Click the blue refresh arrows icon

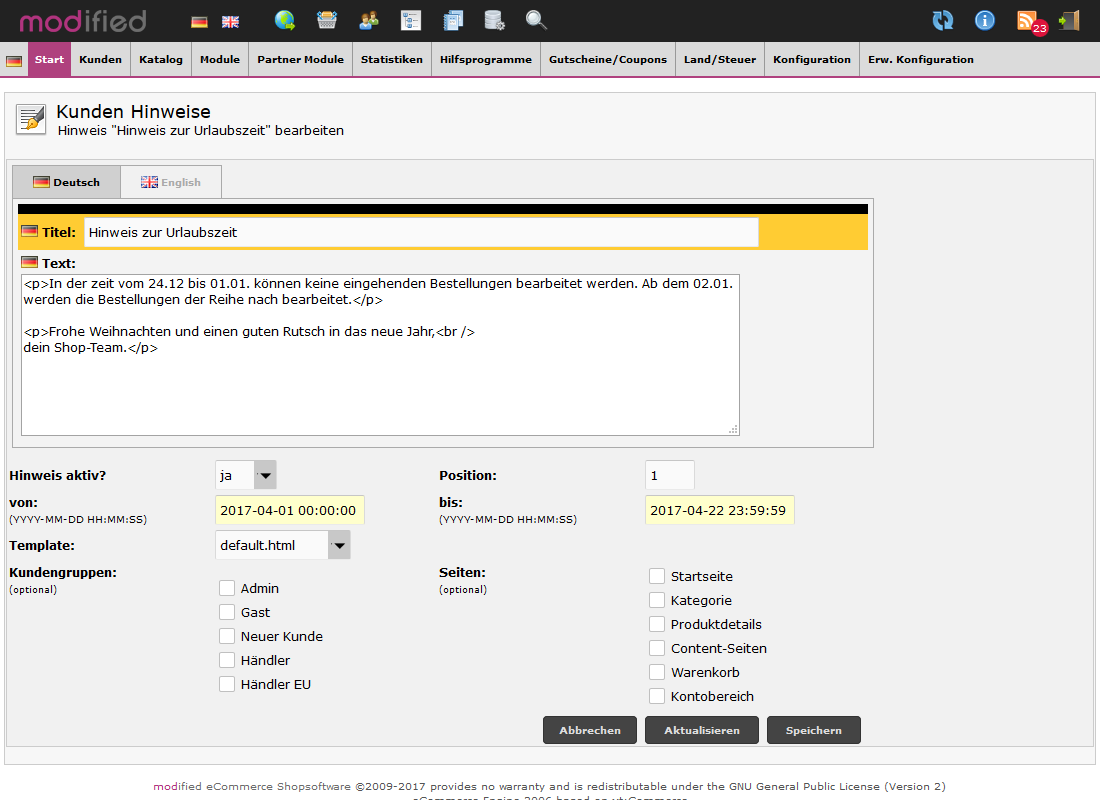click(x=942, y=20)
